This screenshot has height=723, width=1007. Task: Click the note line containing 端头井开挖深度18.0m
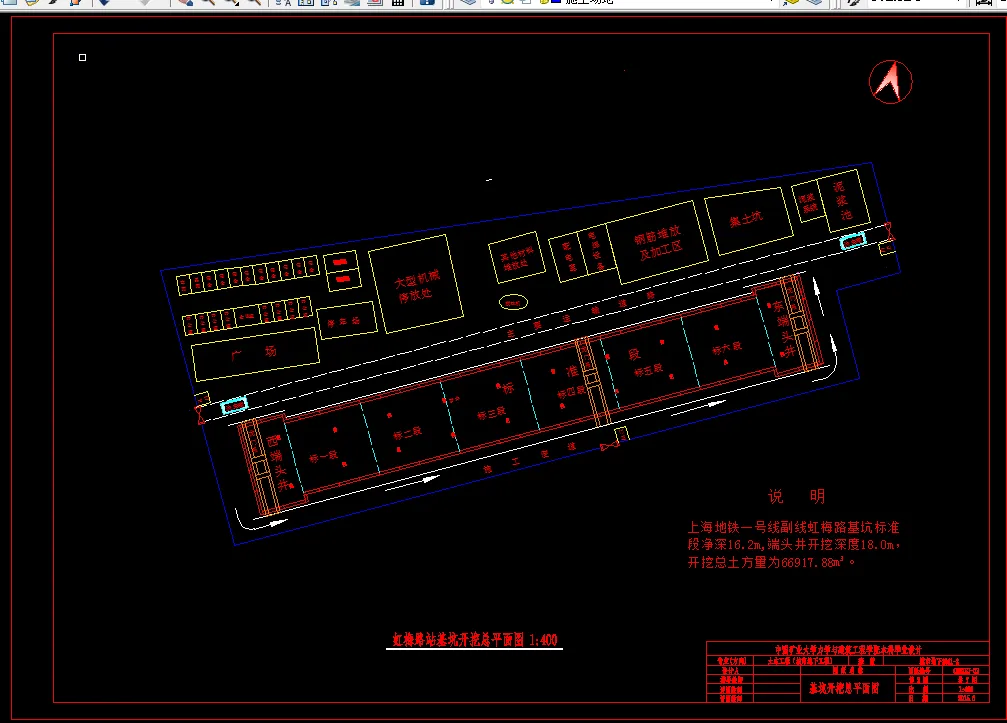pyautogui.click(x=794, y=544)
